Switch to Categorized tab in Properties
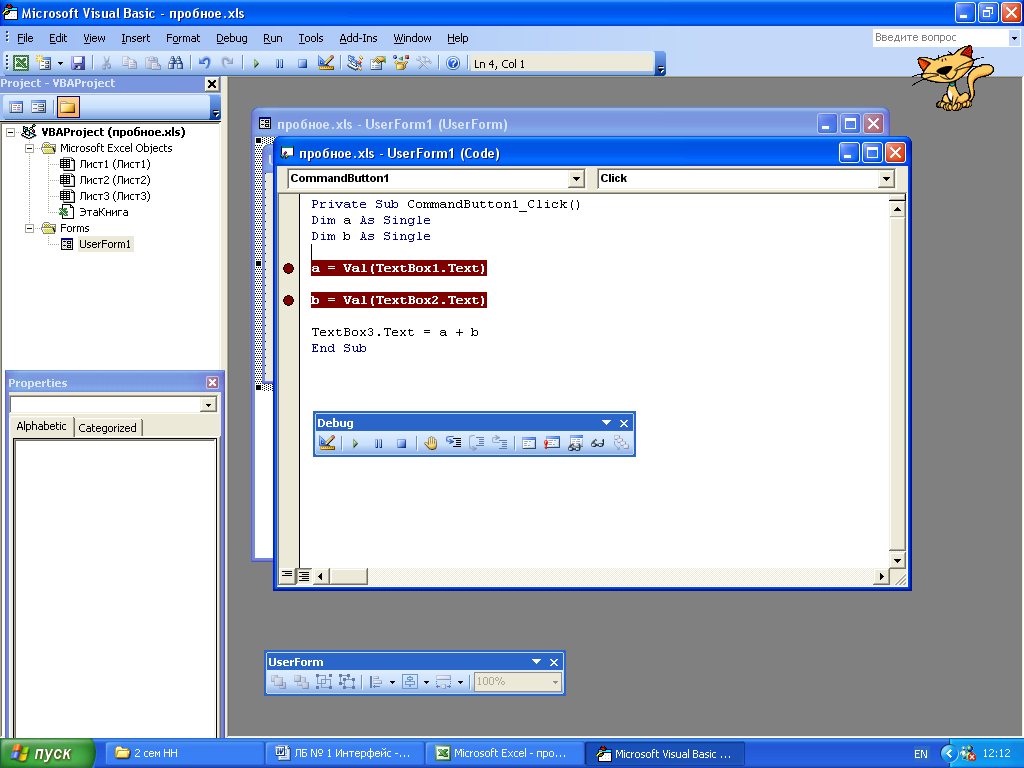Viewport: 1024px width, 768px height. click(x=107, y=428)
